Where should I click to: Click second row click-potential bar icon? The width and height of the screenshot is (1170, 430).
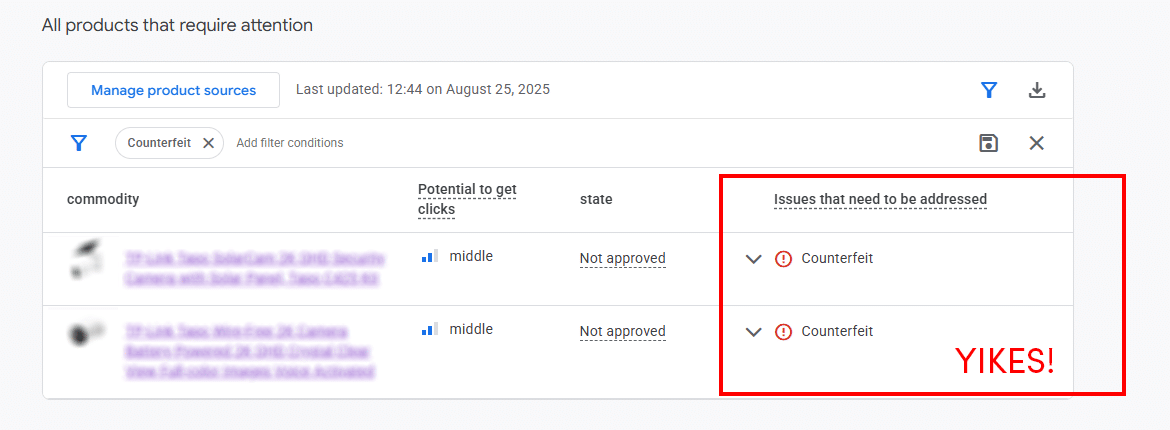tap(429, 329)
